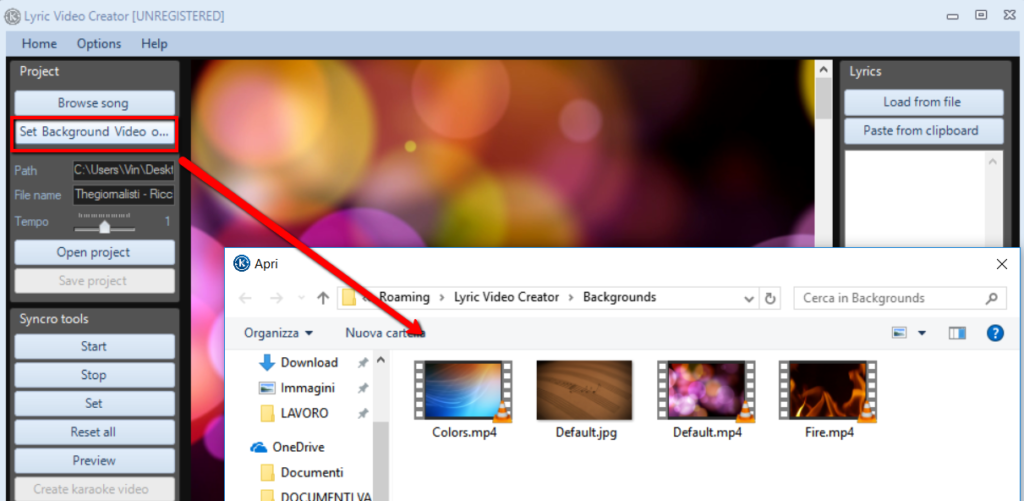Click the Reset all button
Screen dimensions: 1024x501
coord(94,432)
